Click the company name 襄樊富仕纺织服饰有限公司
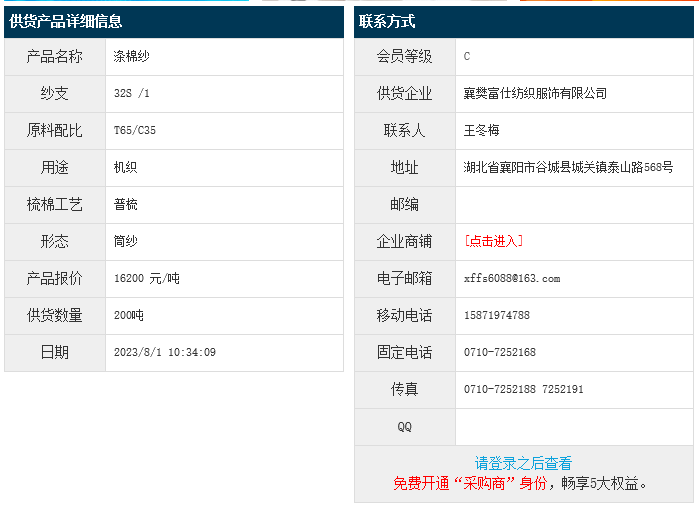 pyautogui.click(x=535, y=93)
